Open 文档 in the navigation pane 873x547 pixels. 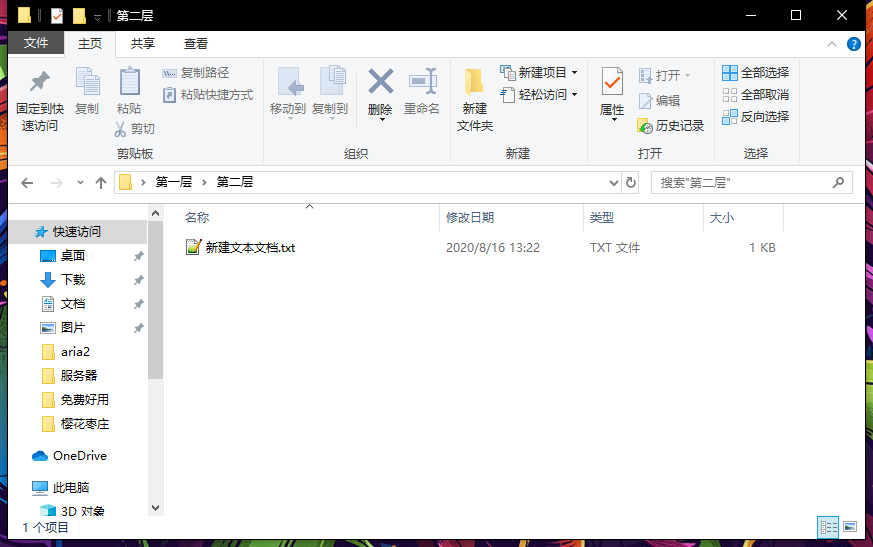[73, 304]
